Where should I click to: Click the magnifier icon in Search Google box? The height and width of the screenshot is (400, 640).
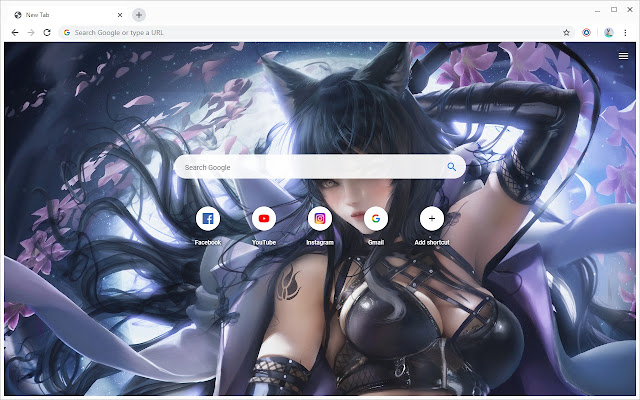point(451,167)
